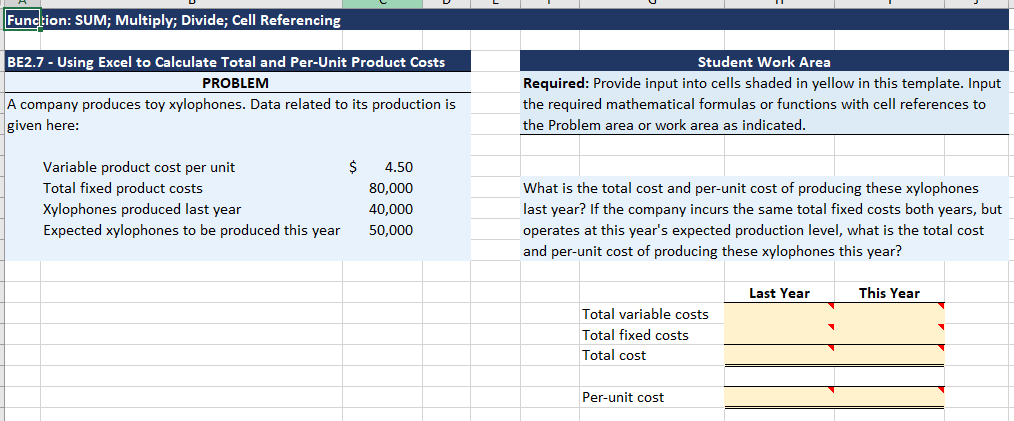This screenshot has height=421, width=1014.
Task: Click the 80,000 fixed costs value
Action: pyautogui.click(x=391, y=188)
